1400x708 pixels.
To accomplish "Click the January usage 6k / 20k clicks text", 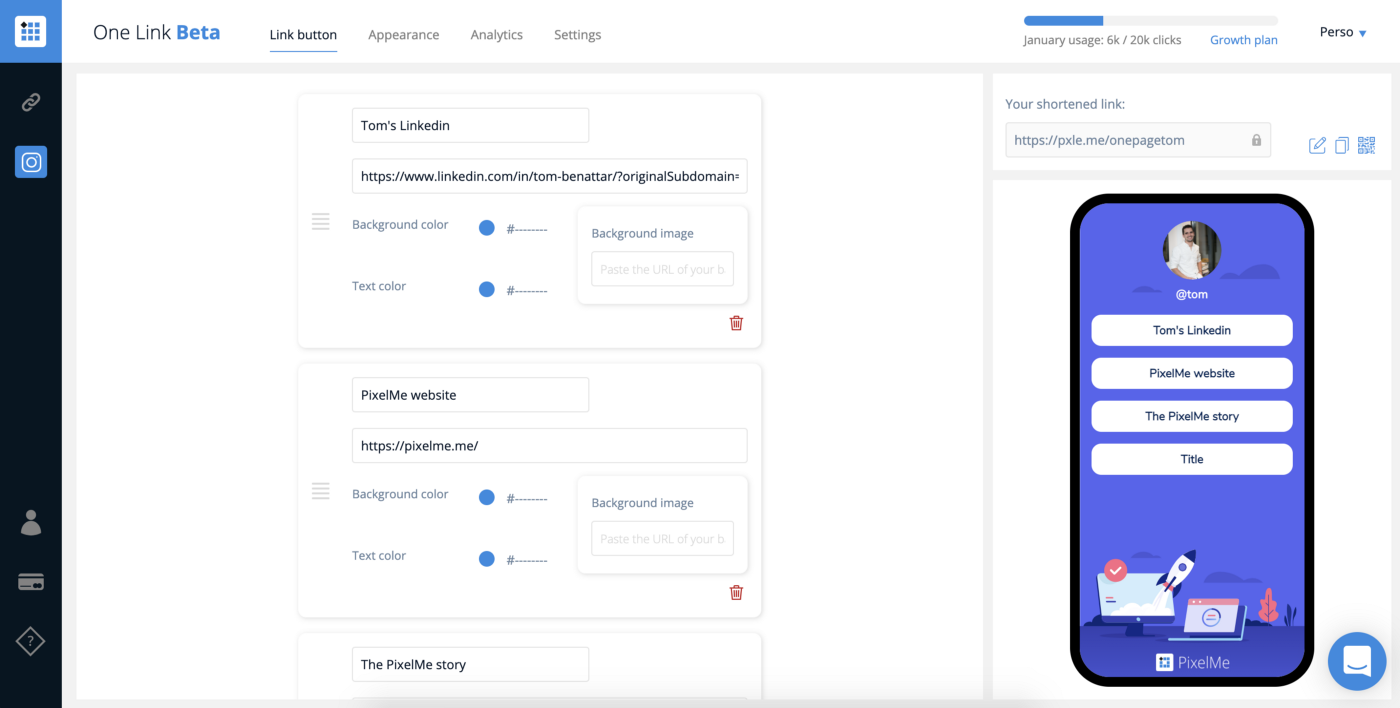I will click(1102, 40).
